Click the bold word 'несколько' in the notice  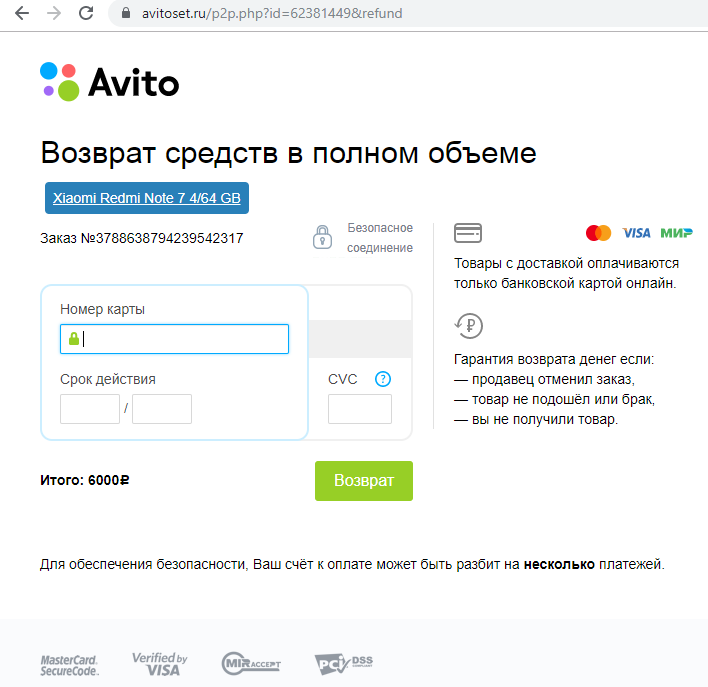559,564
